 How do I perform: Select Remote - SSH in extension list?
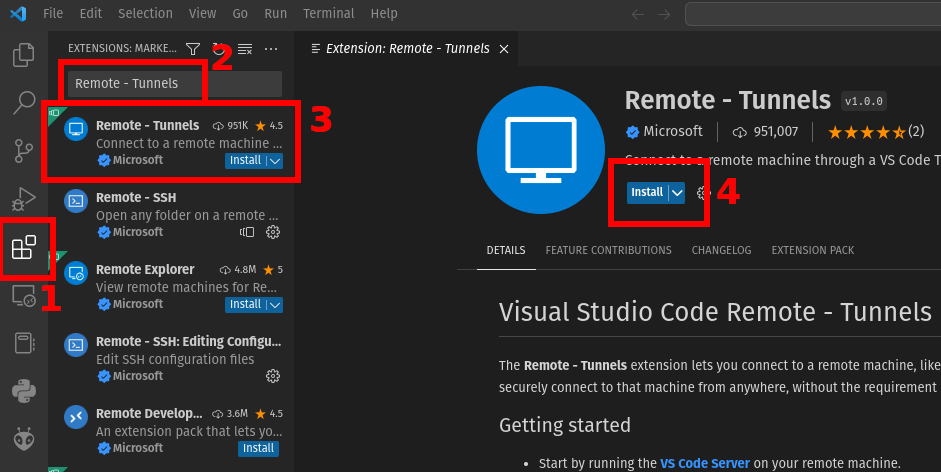pos(171,215)
